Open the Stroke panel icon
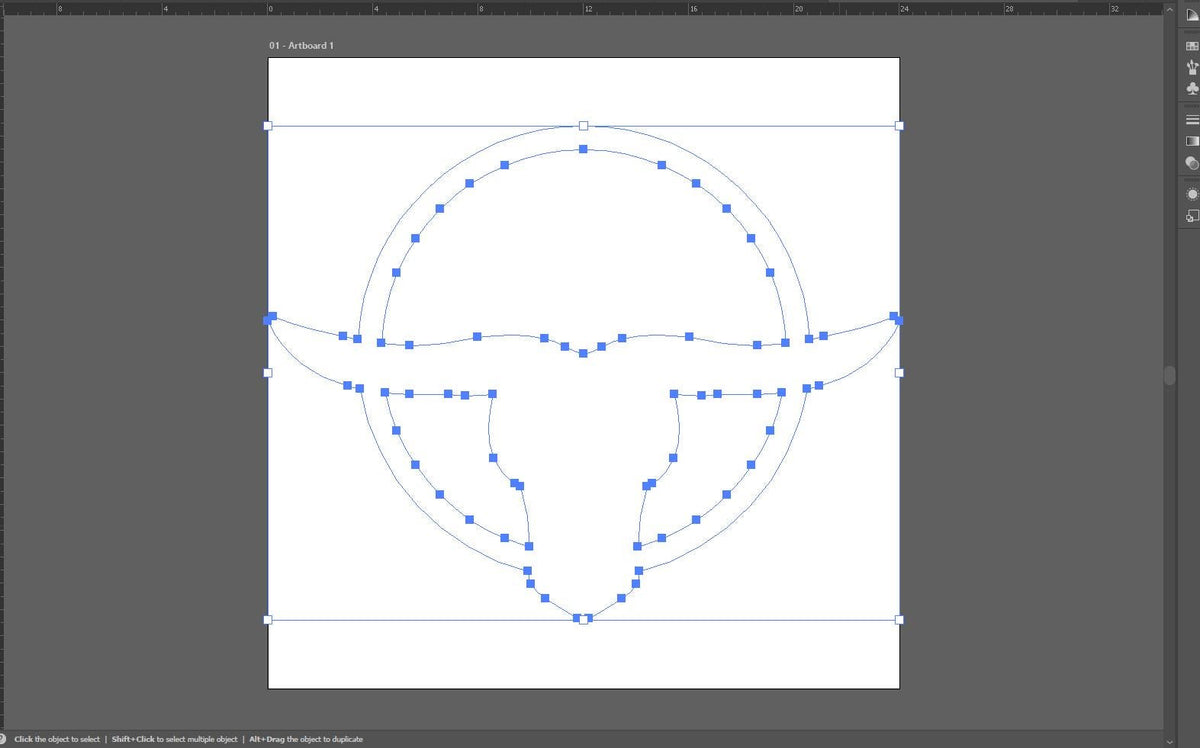The image size is (1200, 748). pos(1192,119)
